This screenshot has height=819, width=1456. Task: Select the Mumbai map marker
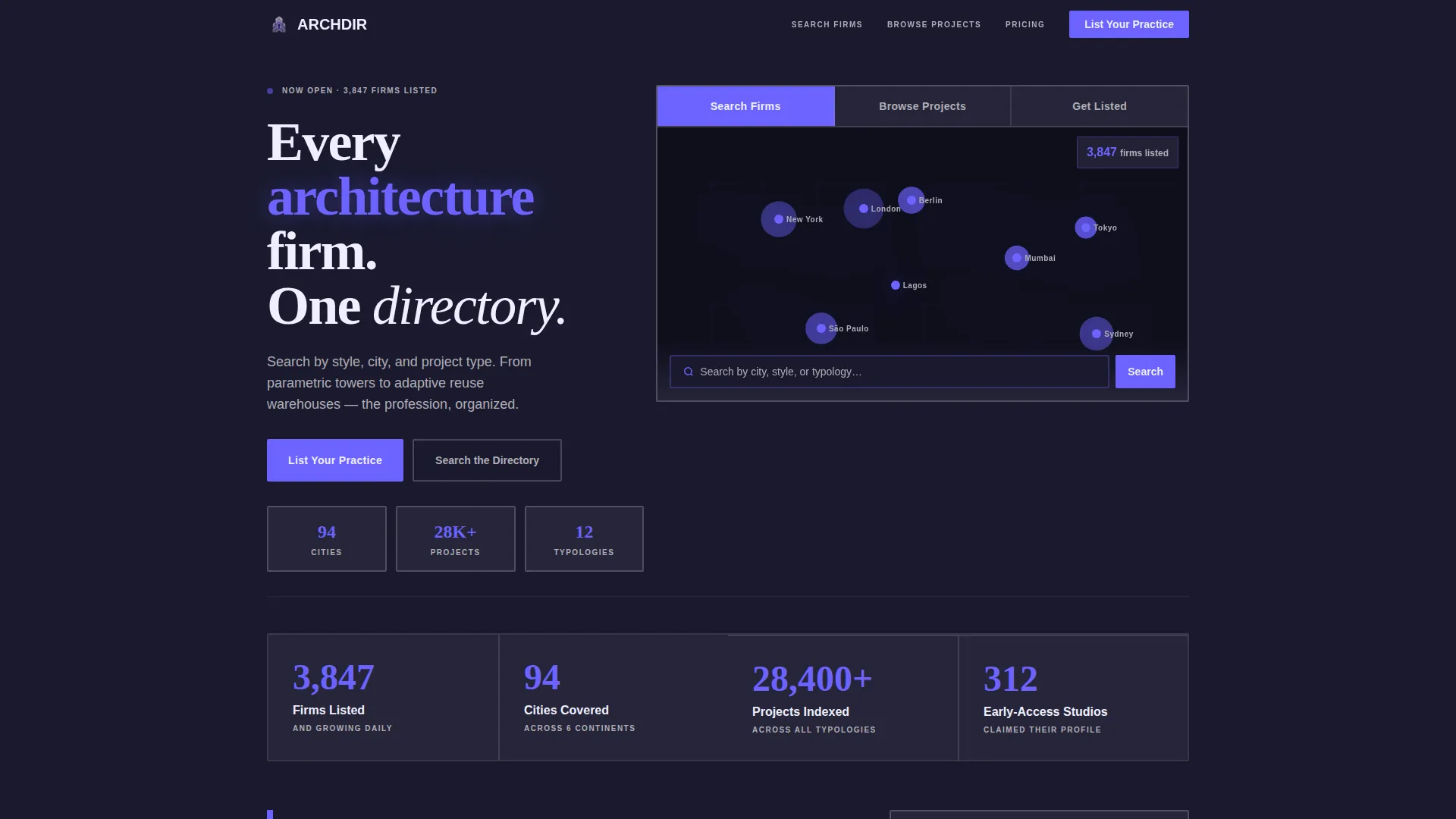(1017, 258)
